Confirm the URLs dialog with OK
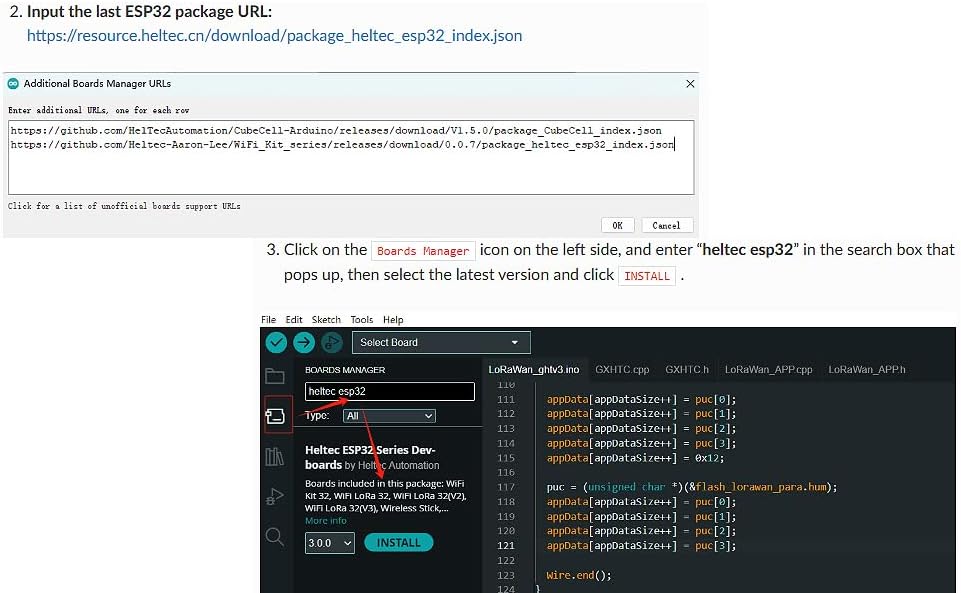 (617, 225)
